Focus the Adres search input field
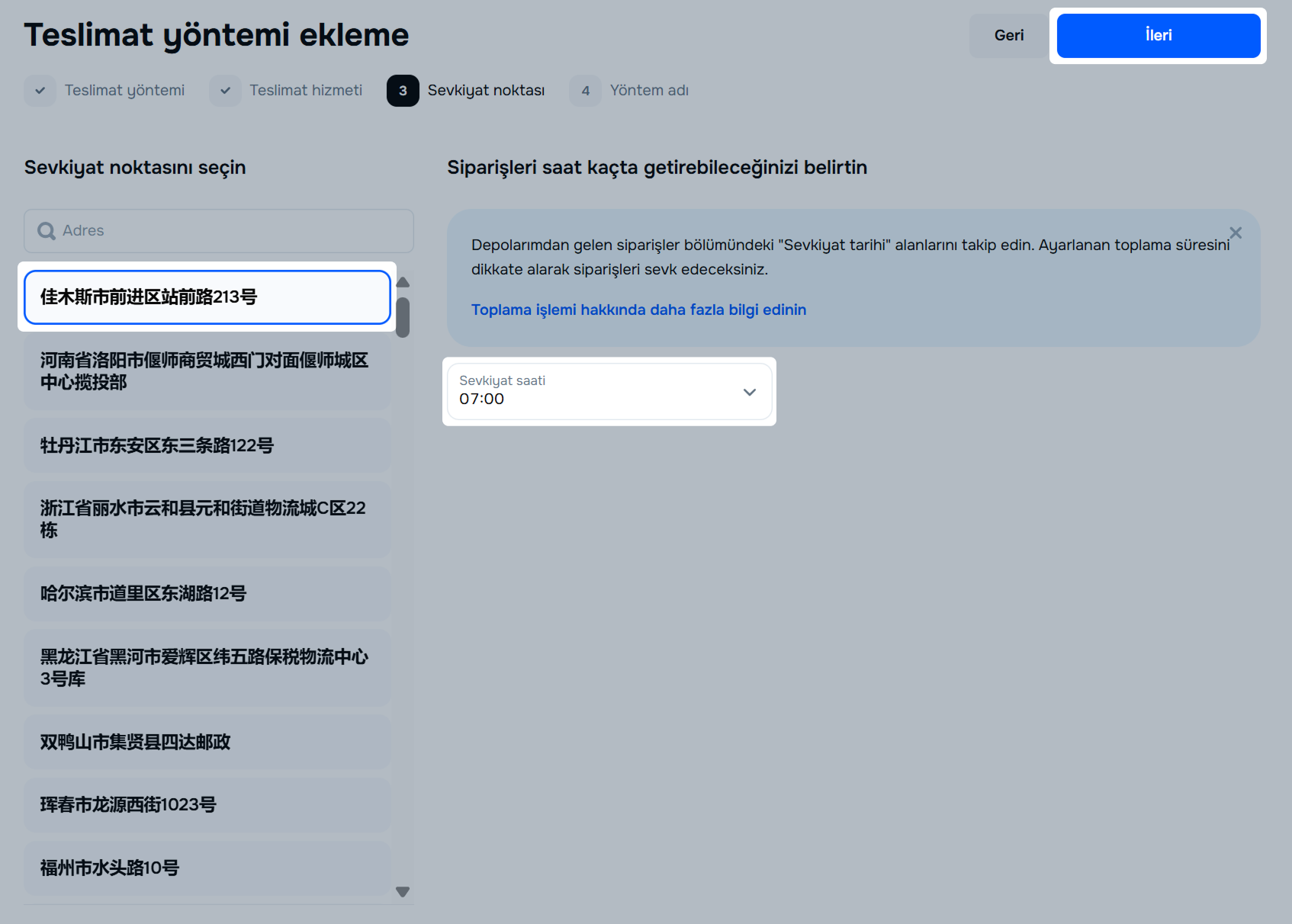The width and height of the screenshot is (1292, 924). [229, 231]
